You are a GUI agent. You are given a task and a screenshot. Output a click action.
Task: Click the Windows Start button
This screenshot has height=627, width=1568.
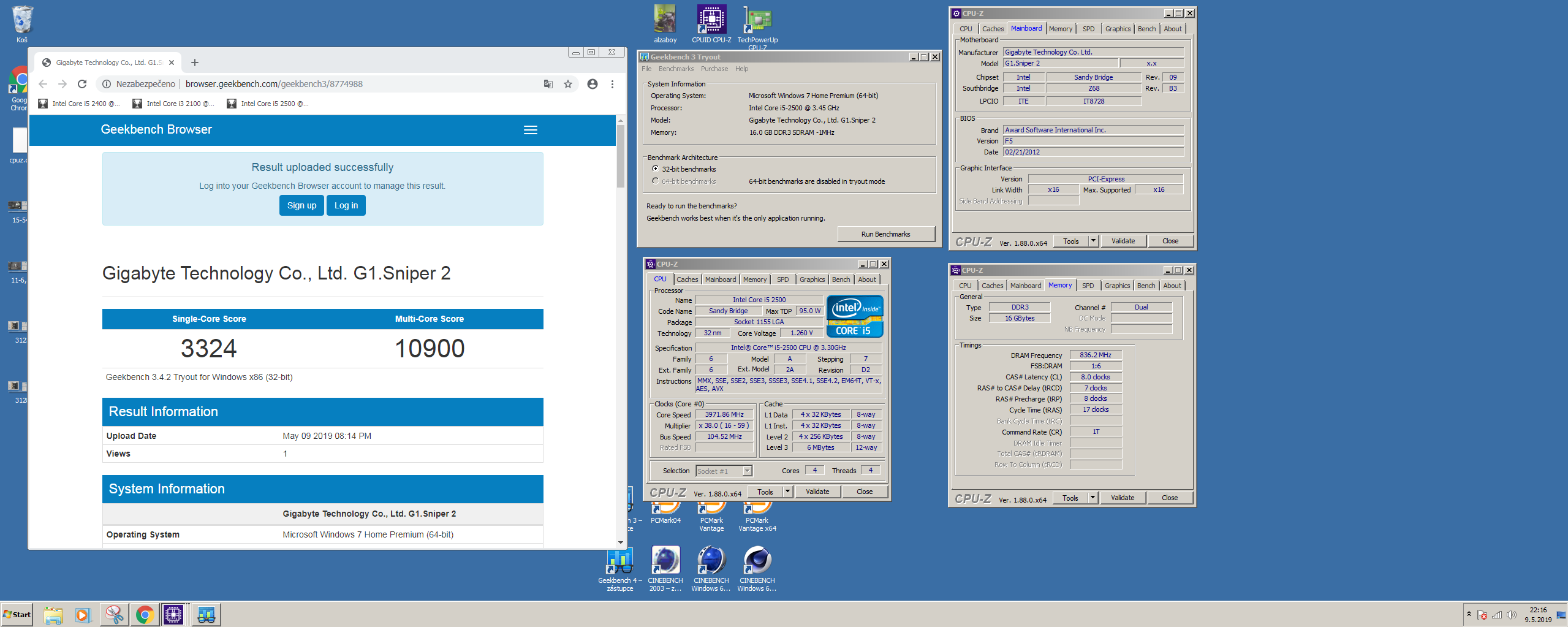(x=17, y=614)
